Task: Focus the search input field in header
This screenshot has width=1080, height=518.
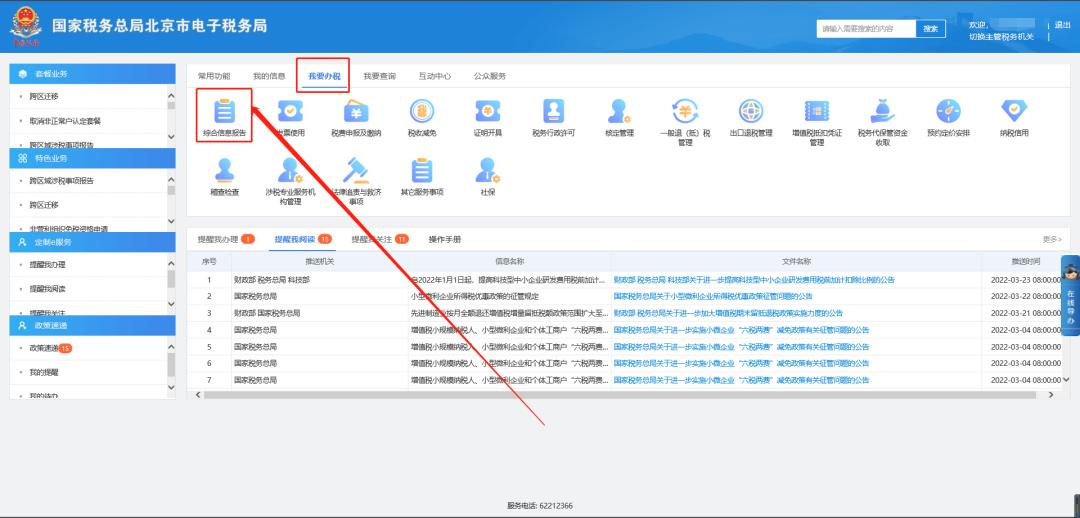Action: click(864, 29)
